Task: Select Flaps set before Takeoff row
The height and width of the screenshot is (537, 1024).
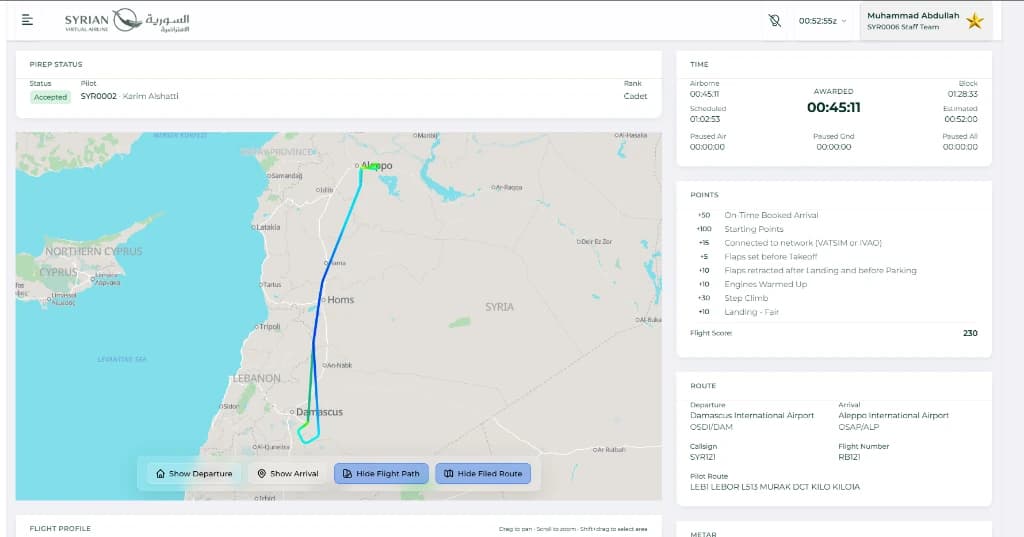Action: tap(833, 257)
